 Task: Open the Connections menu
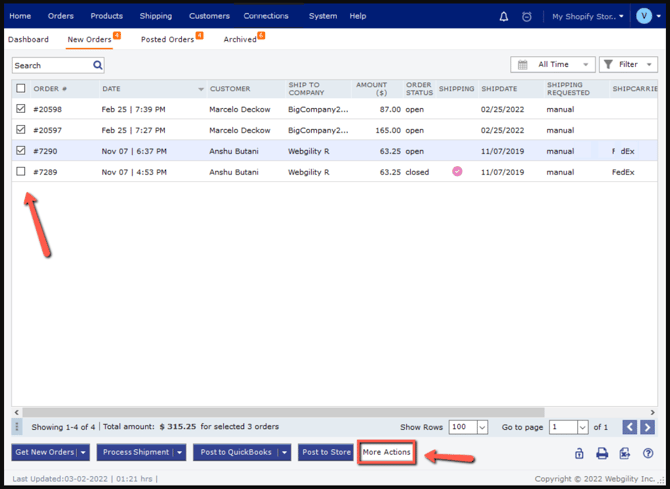click(266, 16)
